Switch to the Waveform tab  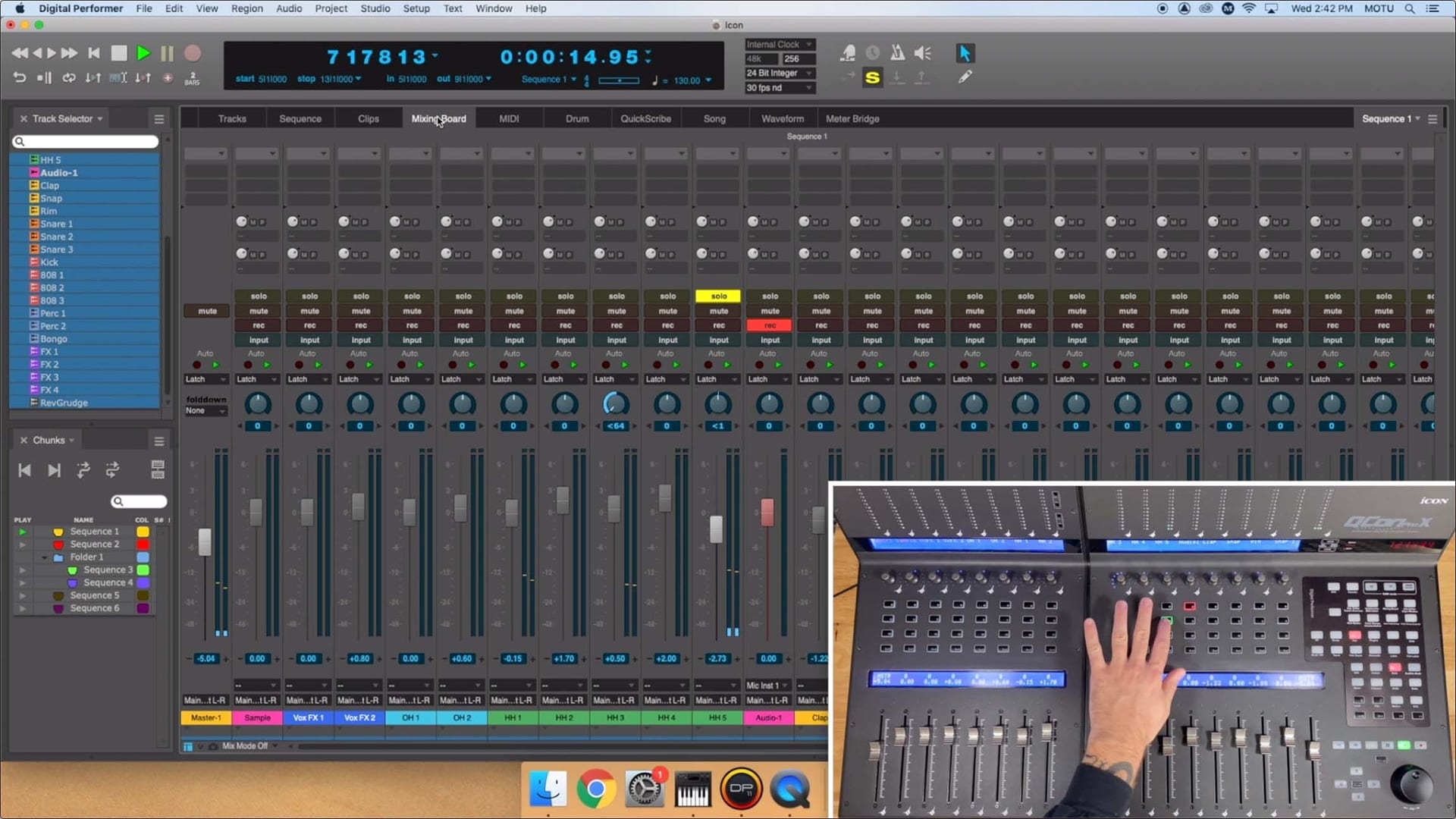pyautogui.click(x=783, y=118)
